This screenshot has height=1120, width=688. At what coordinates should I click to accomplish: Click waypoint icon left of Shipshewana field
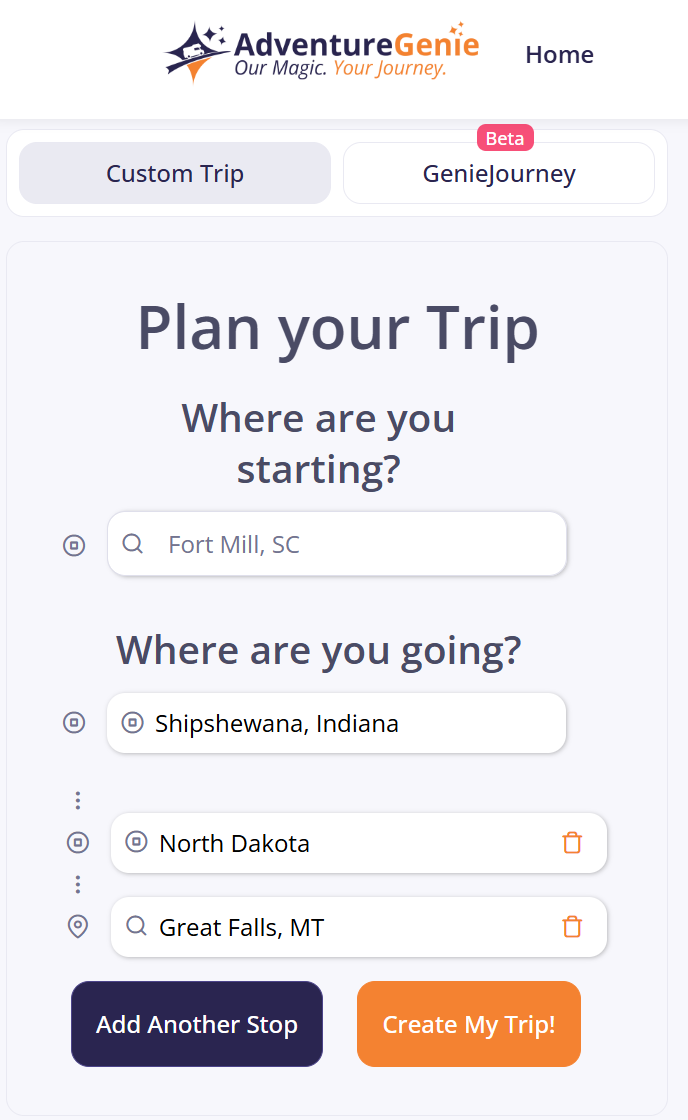point(74,722)
